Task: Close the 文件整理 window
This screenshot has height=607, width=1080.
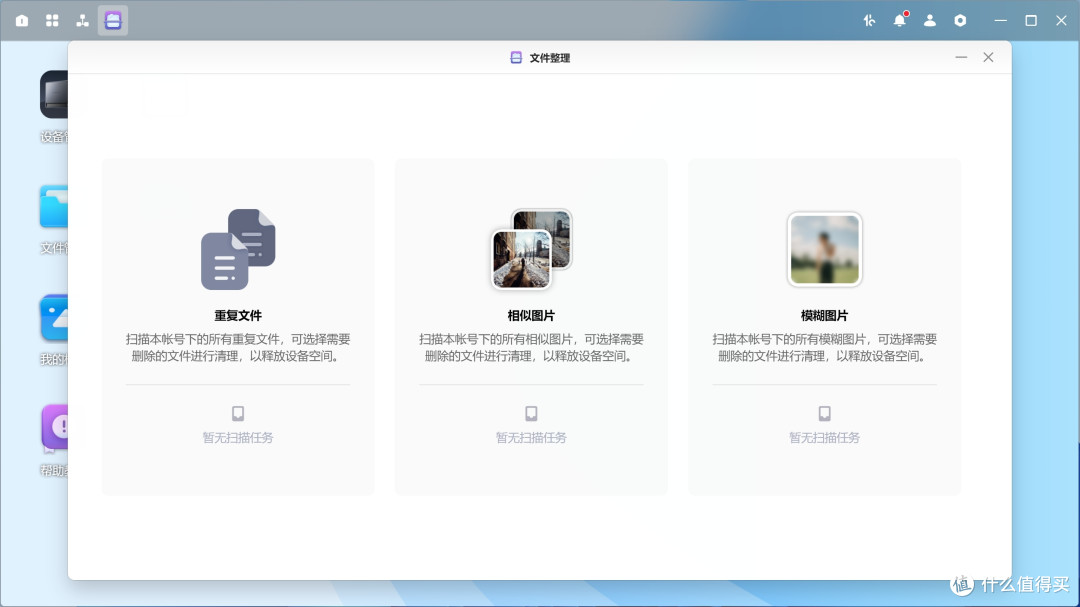Action: 988,57
